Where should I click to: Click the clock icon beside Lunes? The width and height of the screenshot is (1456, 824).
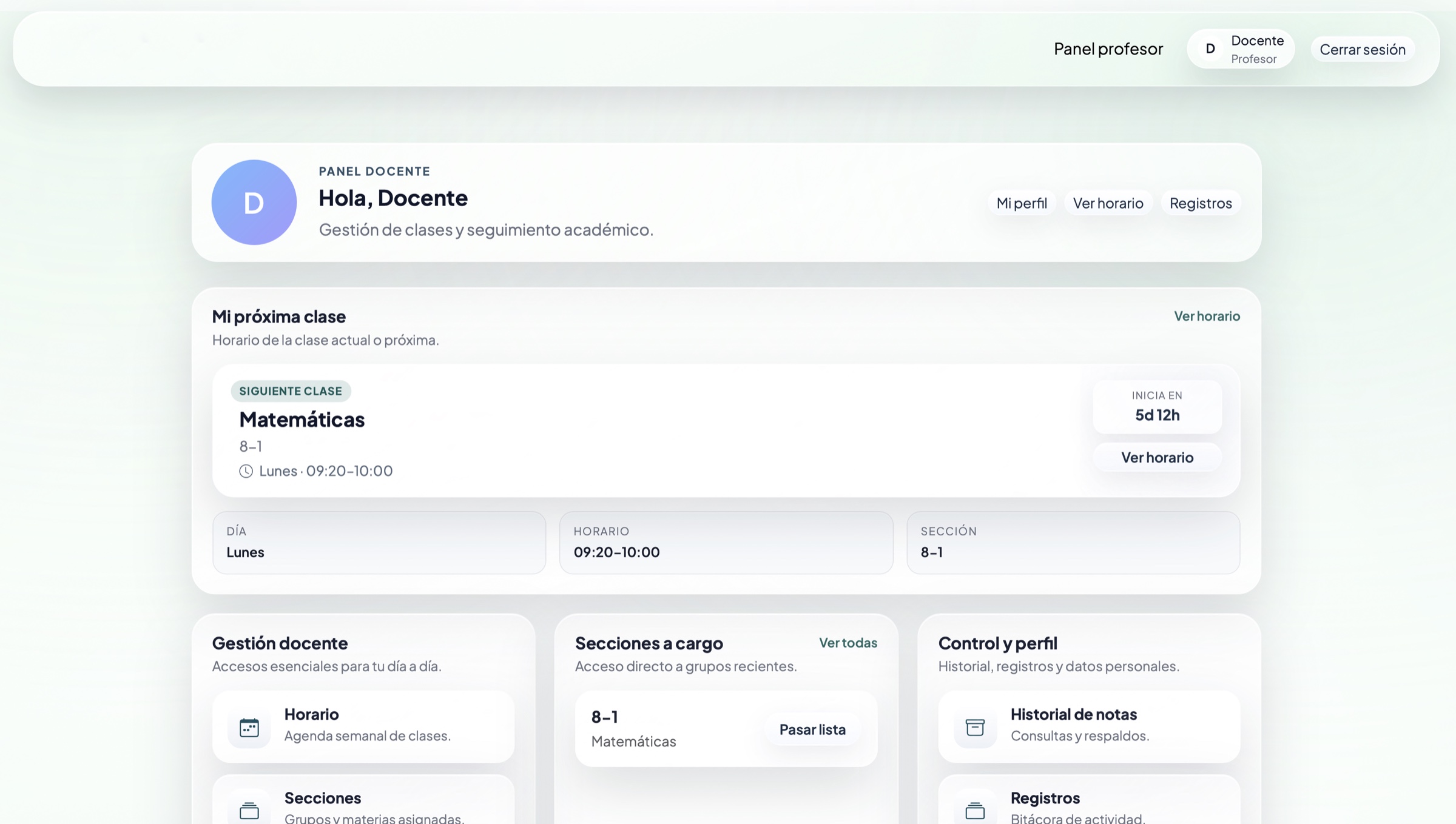click(x=246, y=471)
